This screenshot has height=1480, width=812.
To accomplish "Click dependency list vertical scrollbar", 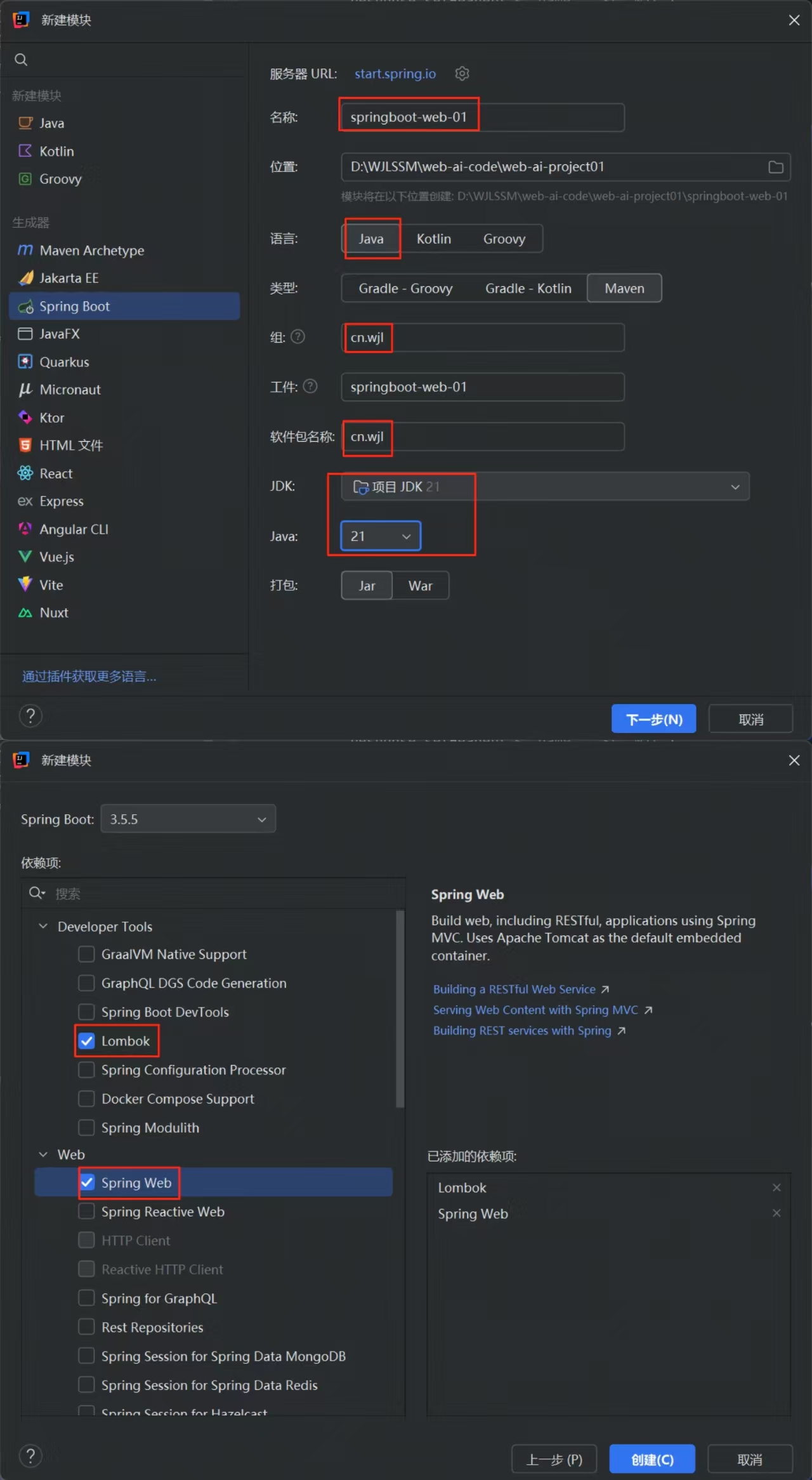I will (x=400, y=1009).
